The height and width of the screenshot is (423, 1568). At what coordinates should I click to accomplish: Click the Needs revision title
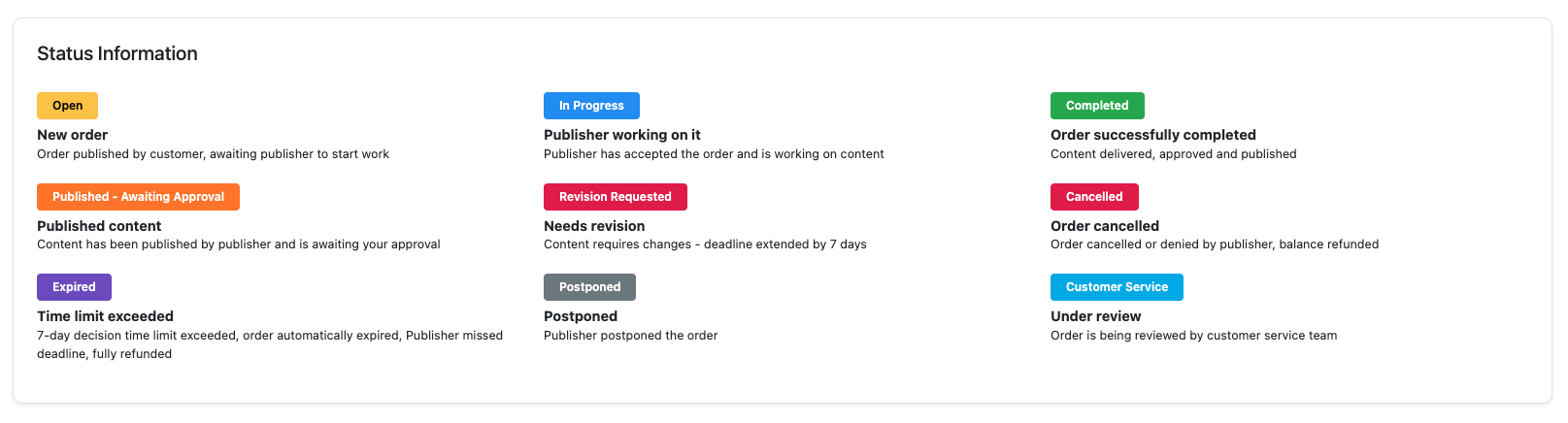(x=594, y=226)
